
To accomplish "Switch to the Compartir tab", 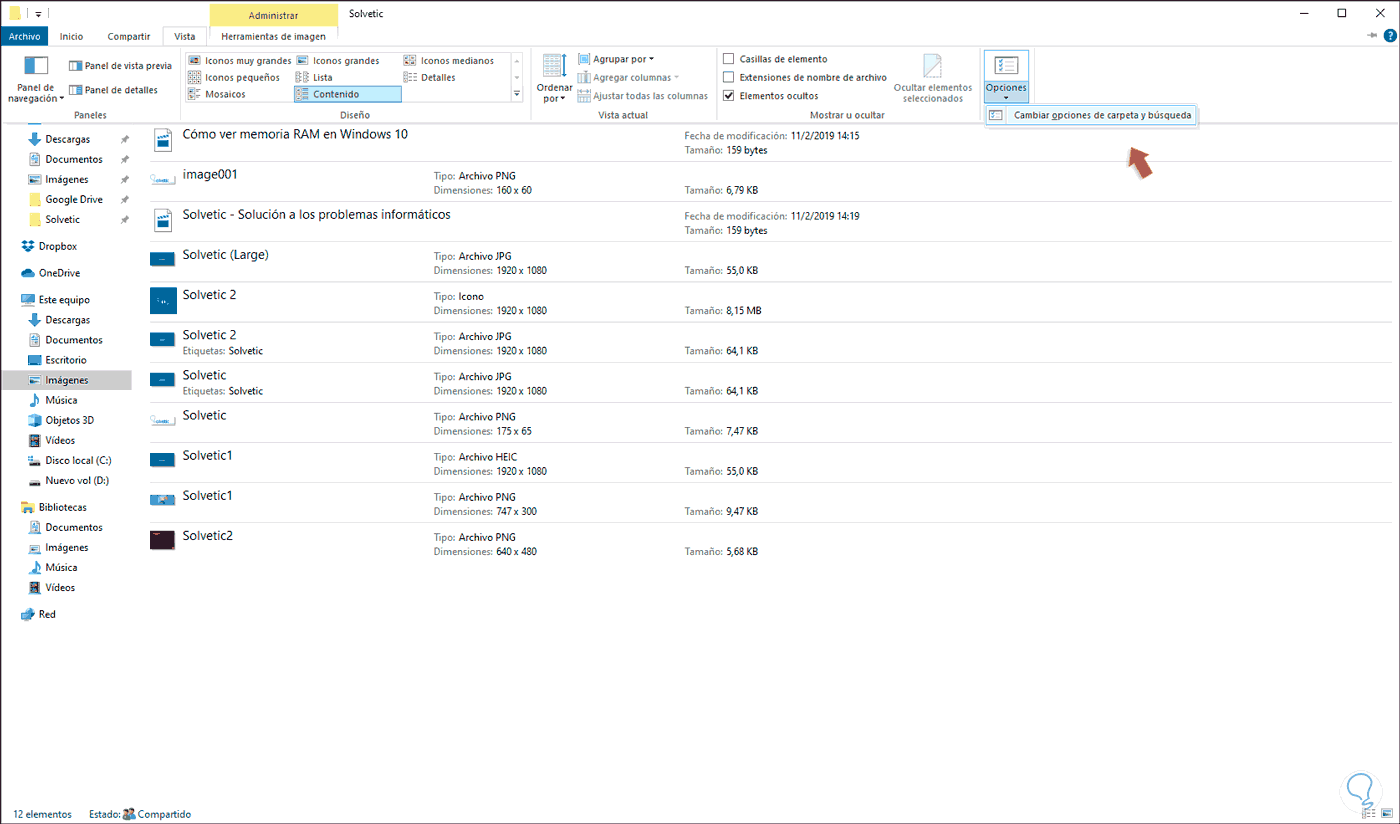I will (129, 36).
